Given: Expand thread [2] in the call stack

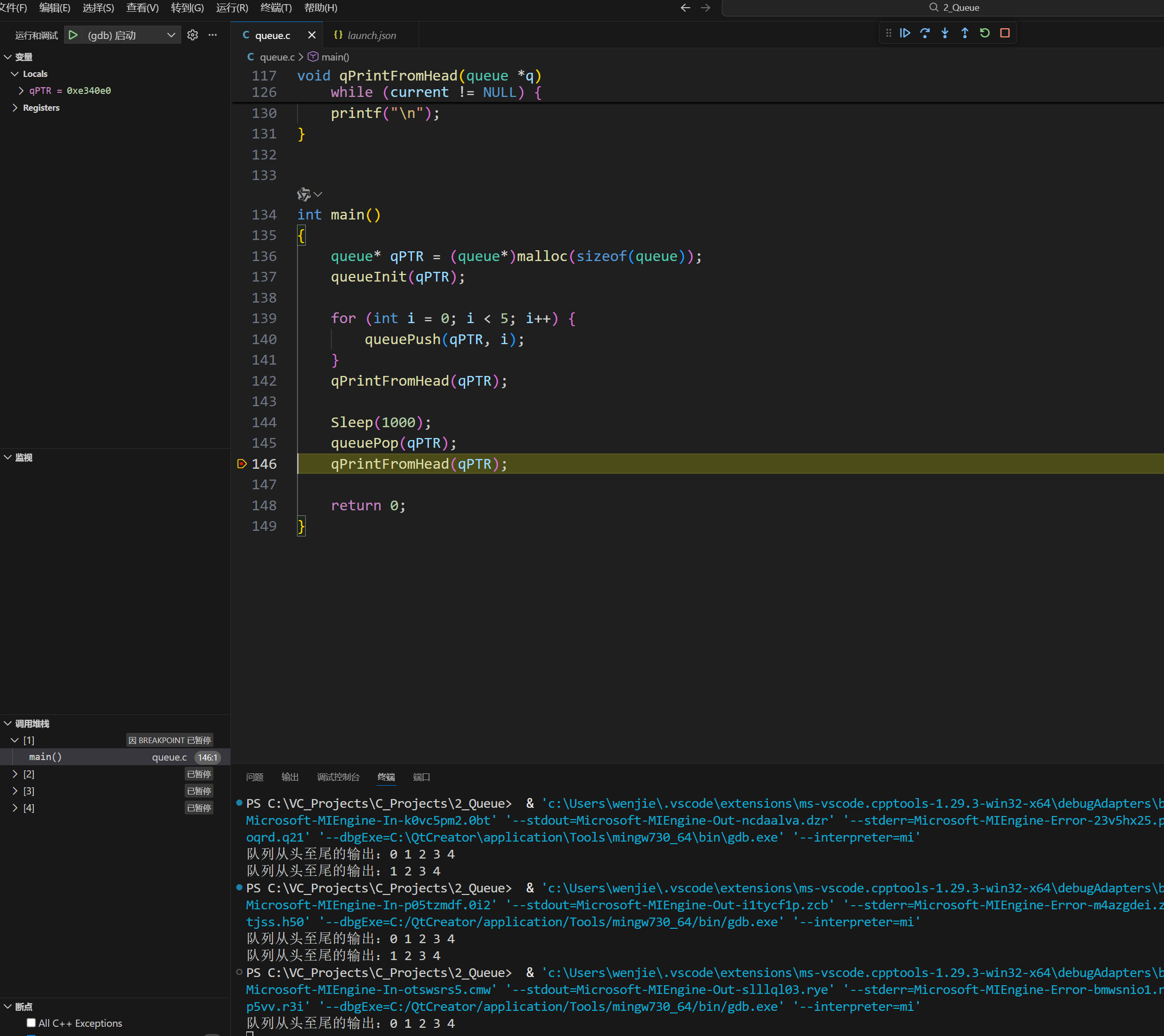Looking at the screenshot, I should click(15, 774).
